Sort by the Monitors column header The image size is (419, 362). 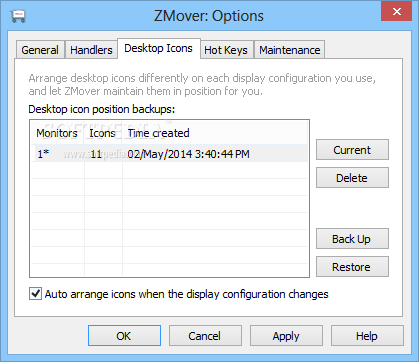(x=57, y=133)
